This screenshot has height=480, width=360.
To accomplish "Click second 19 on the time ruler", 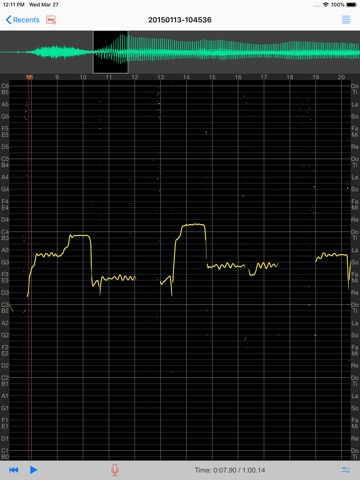I will [x=315, y=77].
